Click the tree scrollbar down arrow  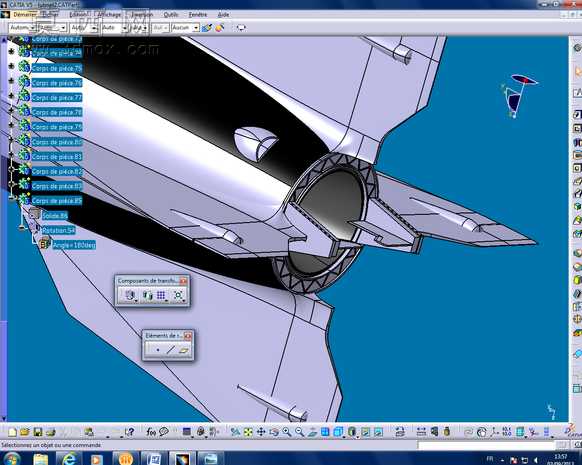coord(3,419)
